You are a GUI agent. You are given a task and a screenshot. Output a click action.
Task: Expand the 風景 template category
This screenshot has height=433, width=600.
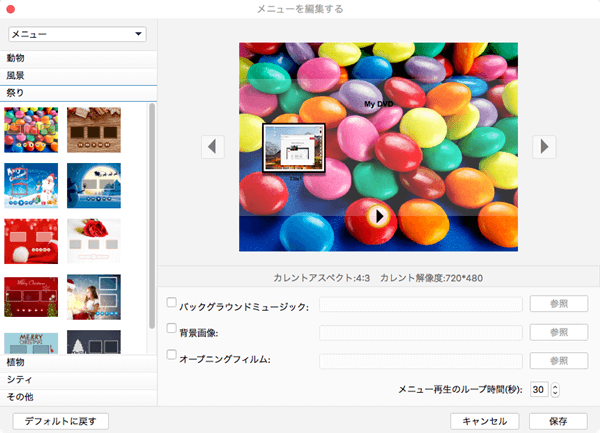tap(78, 75)
